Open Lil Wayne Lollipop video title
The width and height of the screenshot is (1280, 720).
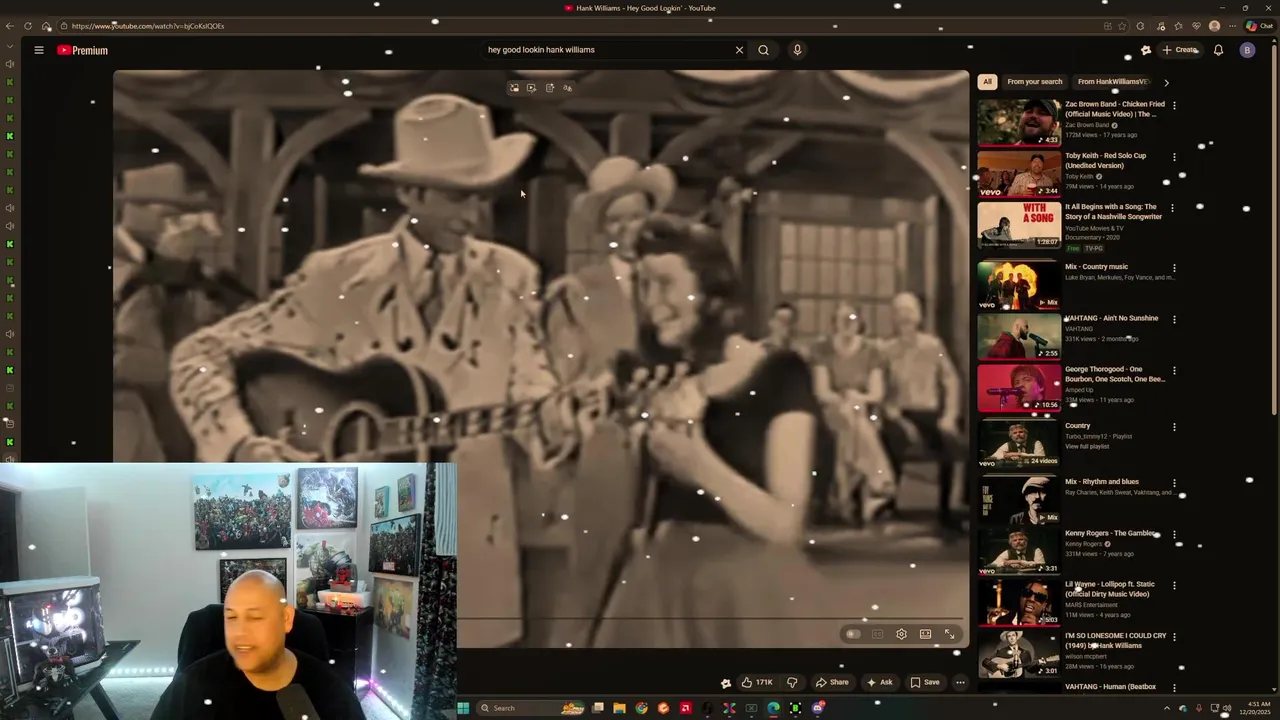coord(1110,589)
